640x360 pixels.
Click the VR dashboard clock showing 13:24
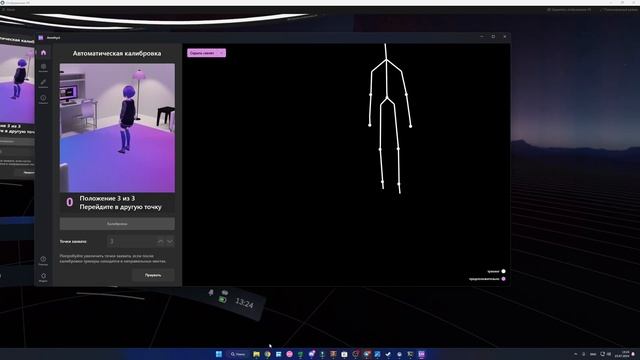[x=244, y=303]
